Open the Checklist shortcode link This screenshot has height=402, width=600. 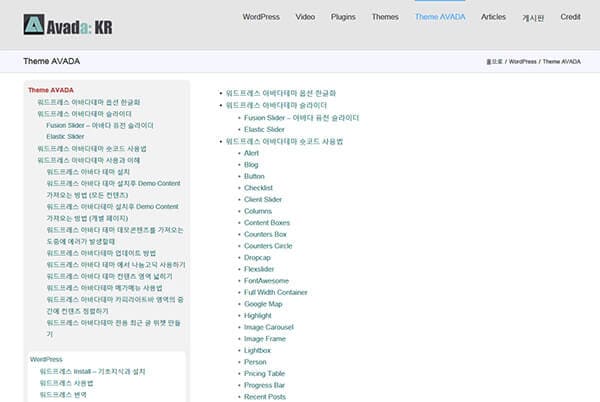[x=258, y=188]
